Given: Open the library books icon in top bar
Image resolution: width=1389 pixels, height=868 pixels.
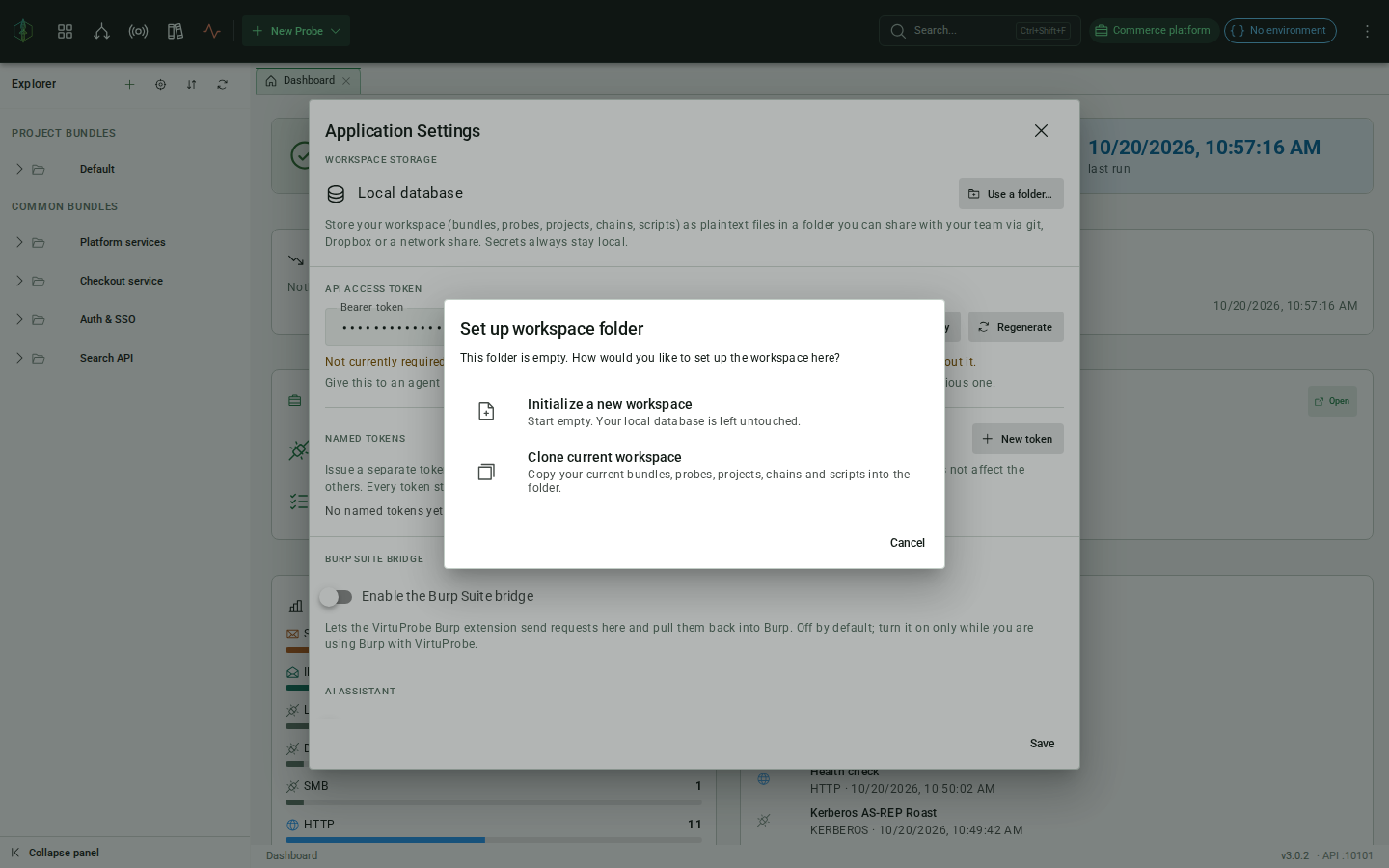Looking at the screenshot, I should point(175,31).
